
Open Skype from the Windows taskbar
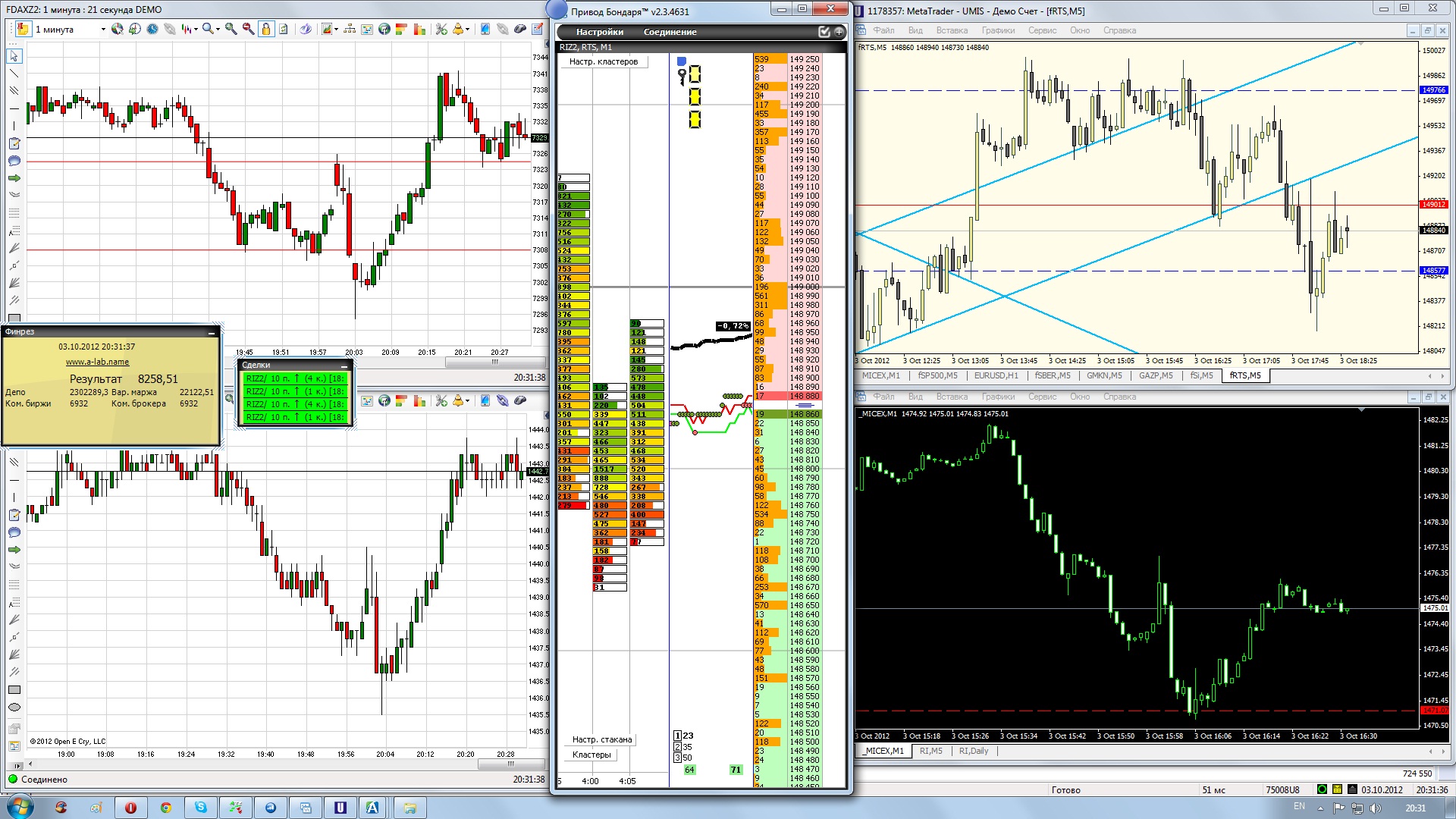[x=201, y=808]
